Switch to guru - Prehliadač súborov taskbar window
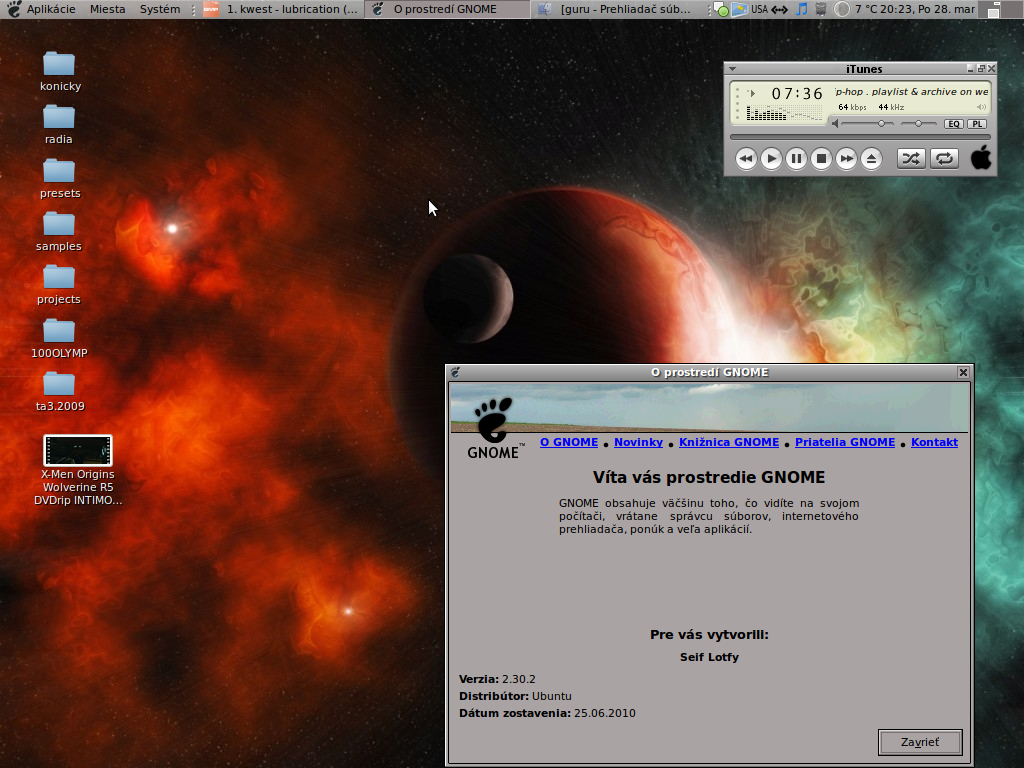Screen dimensions: 1024x768 (x=614, y=9)
